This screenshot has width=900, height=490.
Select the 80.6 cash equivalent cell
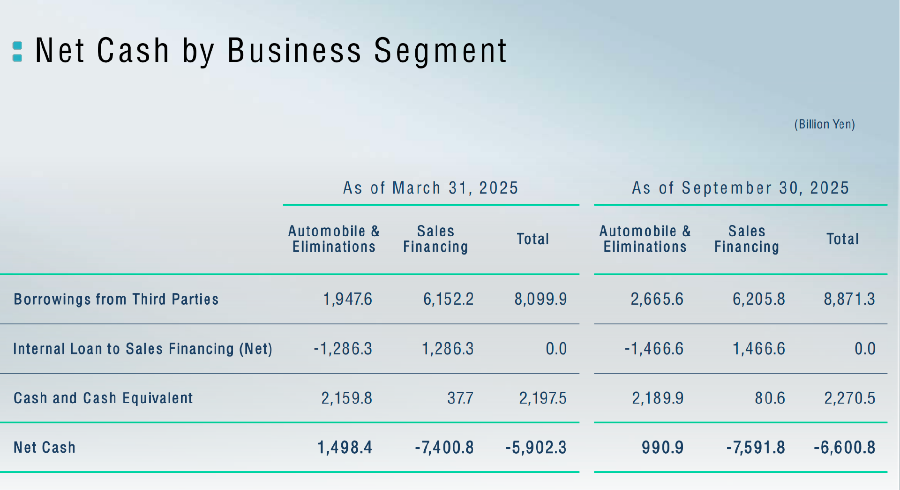(x=770, y=398)
